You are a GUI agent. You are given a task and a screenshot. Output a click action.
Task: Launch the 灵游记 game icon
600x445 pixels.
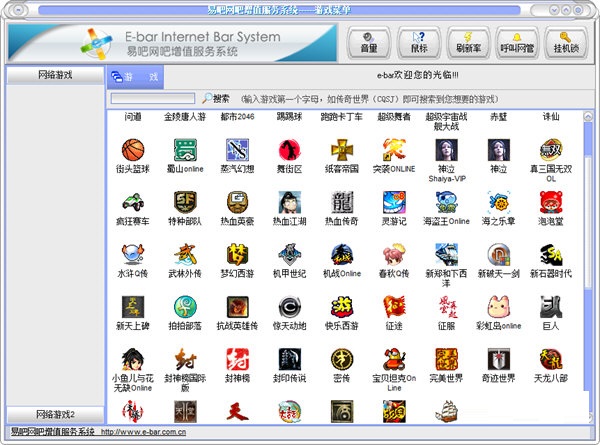tap(394, 202)
